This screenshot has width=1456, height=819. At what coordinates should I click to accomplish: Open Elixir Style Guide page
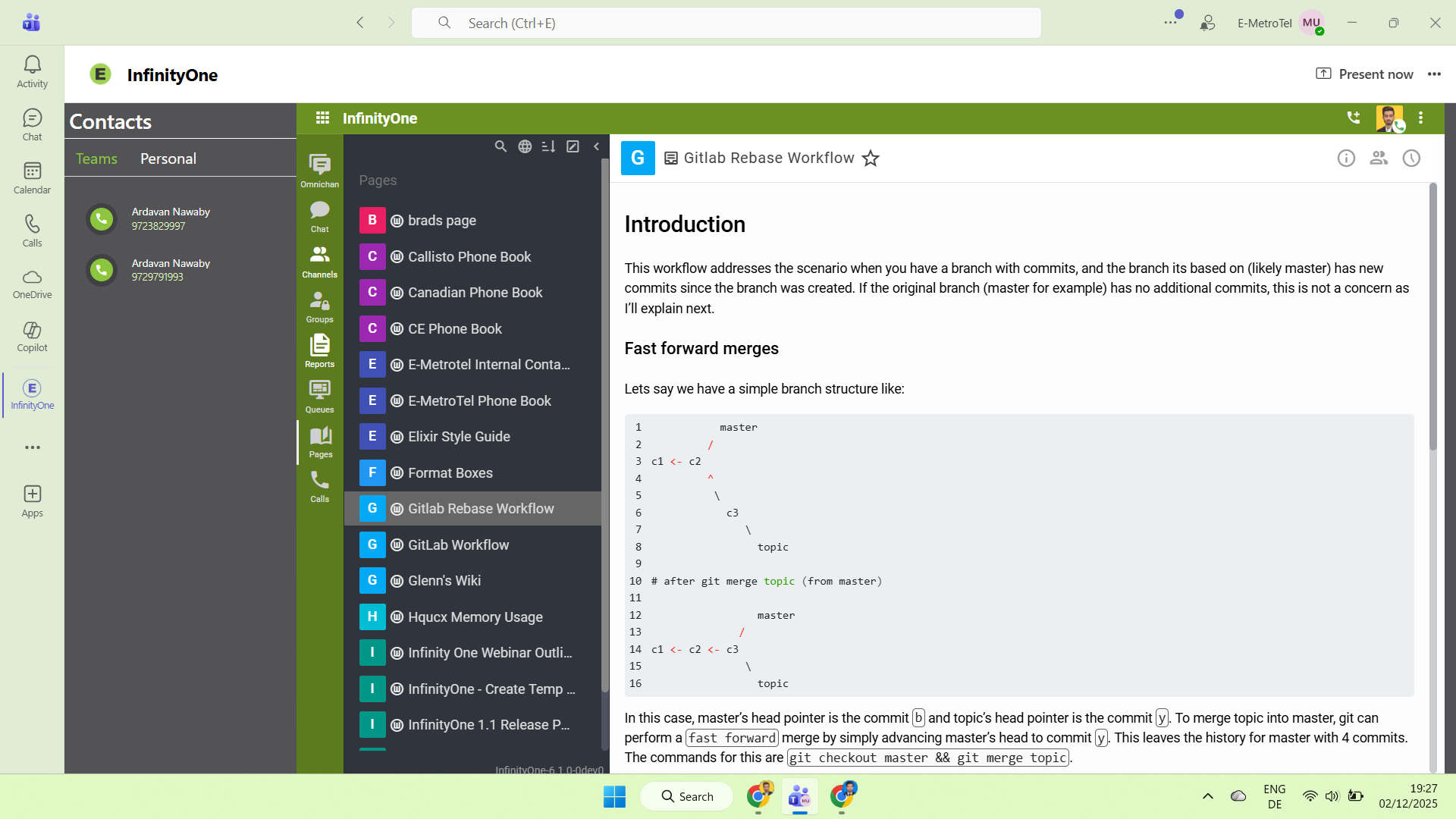click(472, 436)
